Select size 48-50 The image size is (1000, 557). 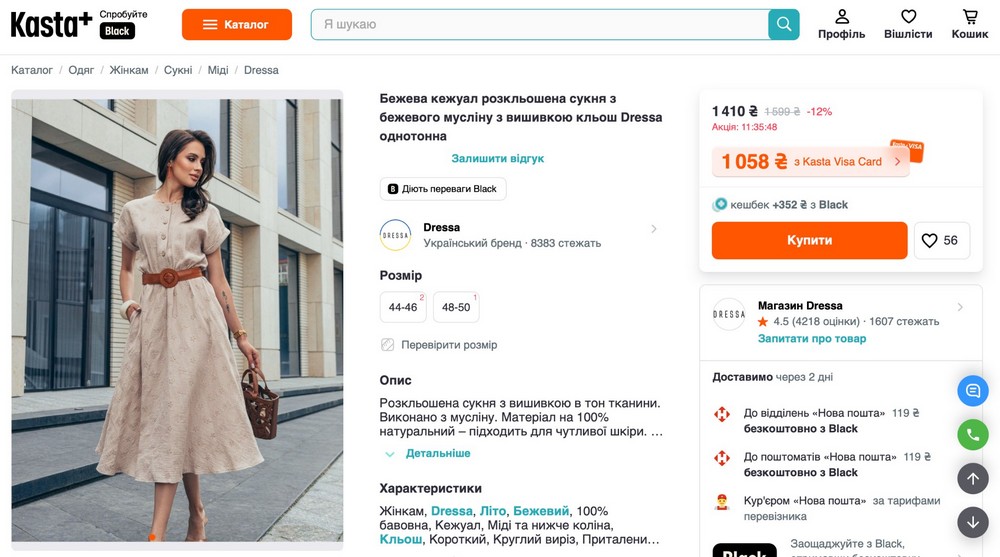[456, 307]
